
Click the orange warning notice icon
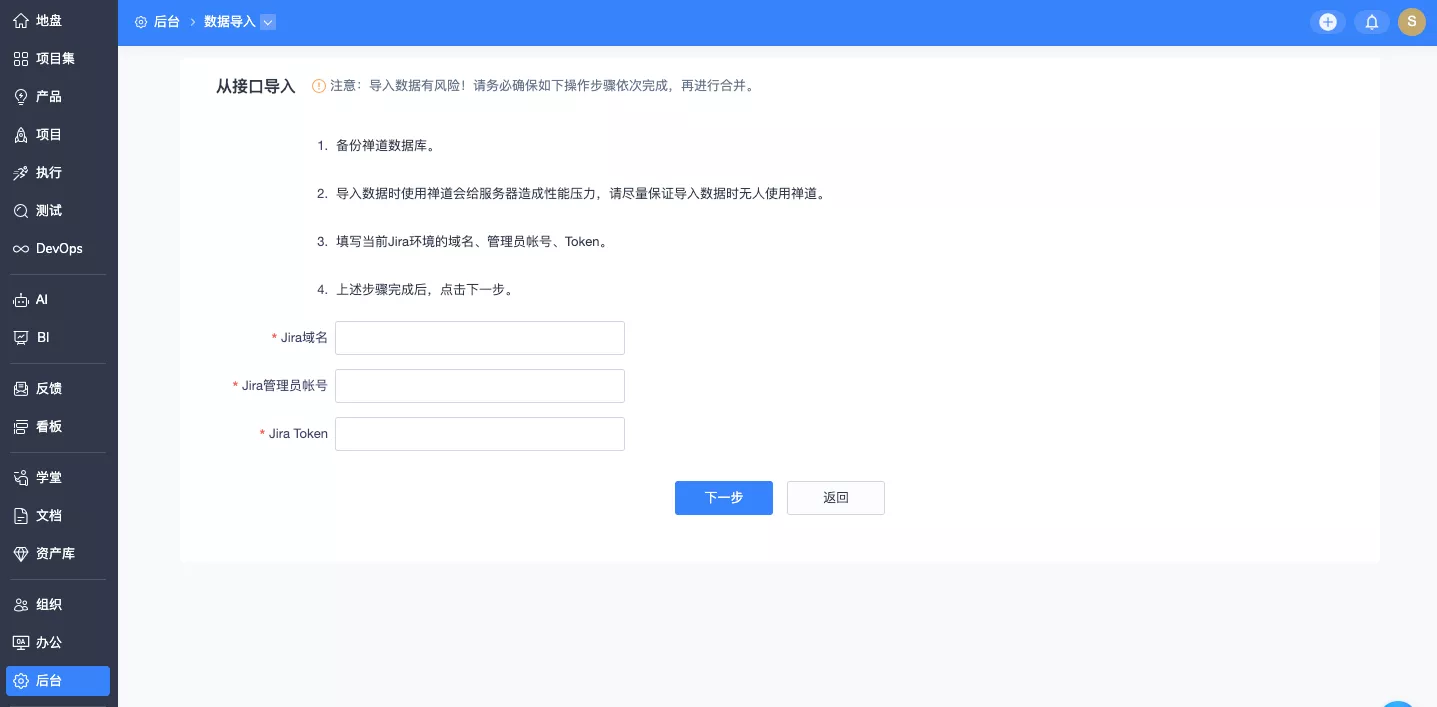(x=319, y=86)
